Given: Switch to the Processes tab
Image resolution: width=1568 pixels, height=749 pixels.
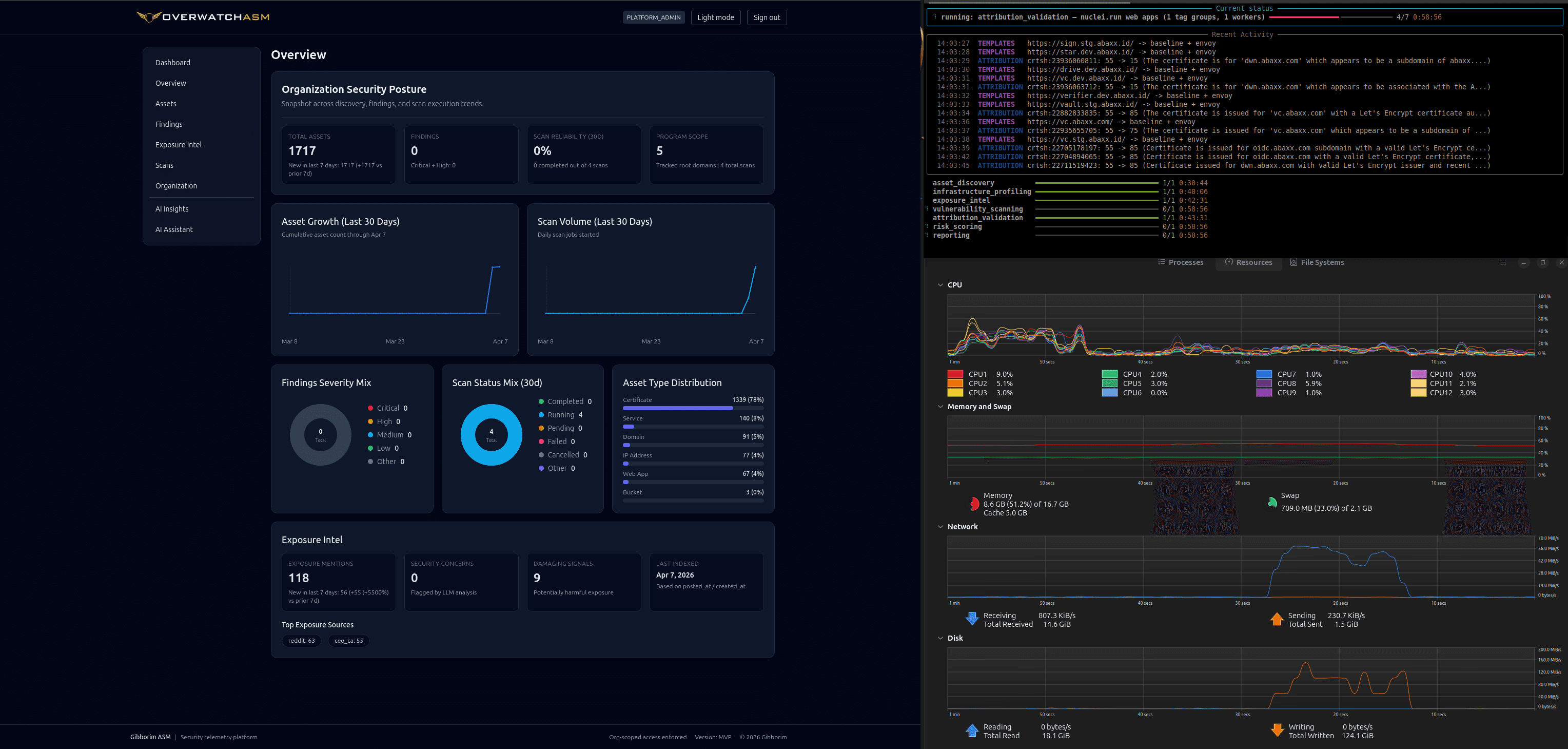Looking at the screenshot, I should coord(1180,262).
